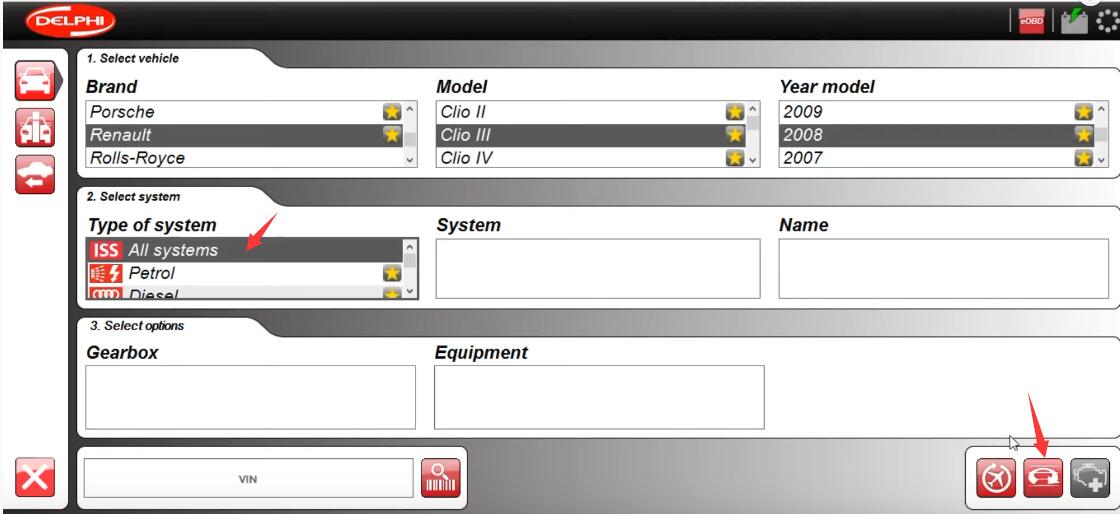This screenshot has width=1120, height=514.
Task: Select Clio IV in the Model list
Action: (x=591, y=158)
